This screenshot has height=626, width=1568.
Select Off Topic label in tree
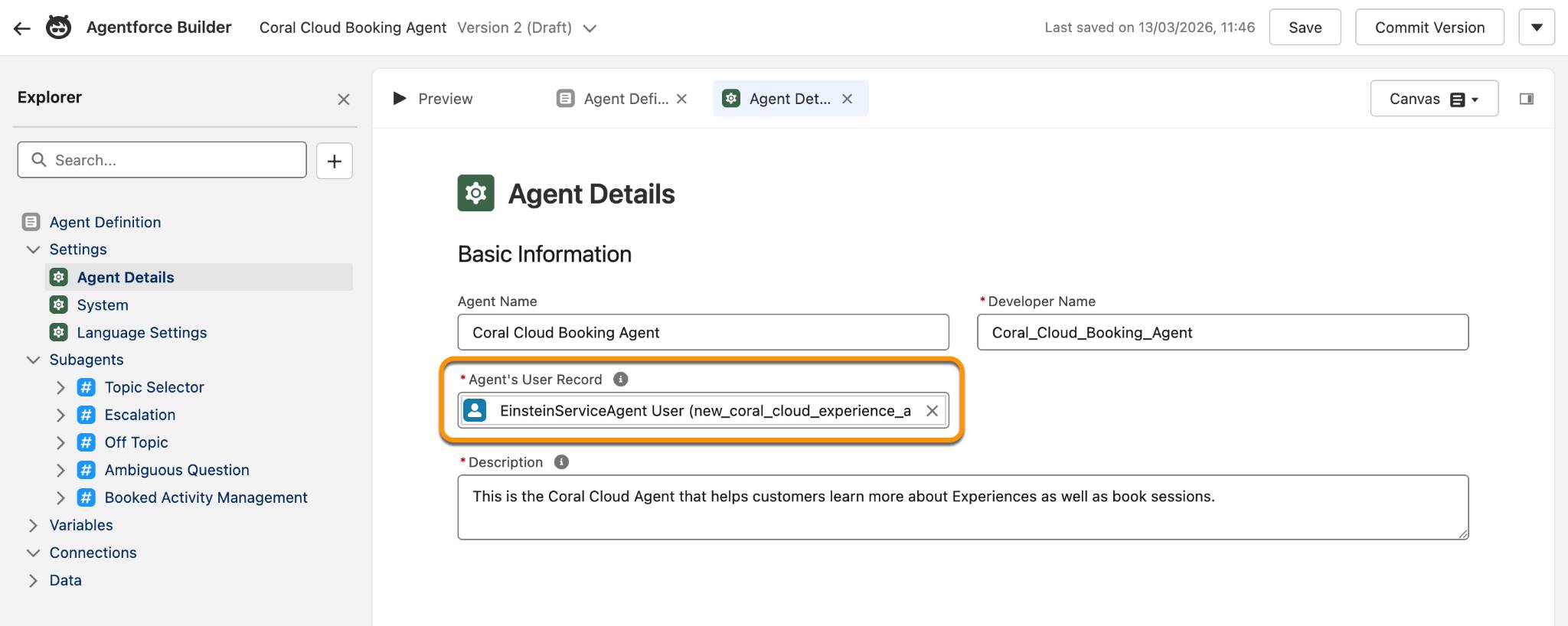click(x=136, y=442)
